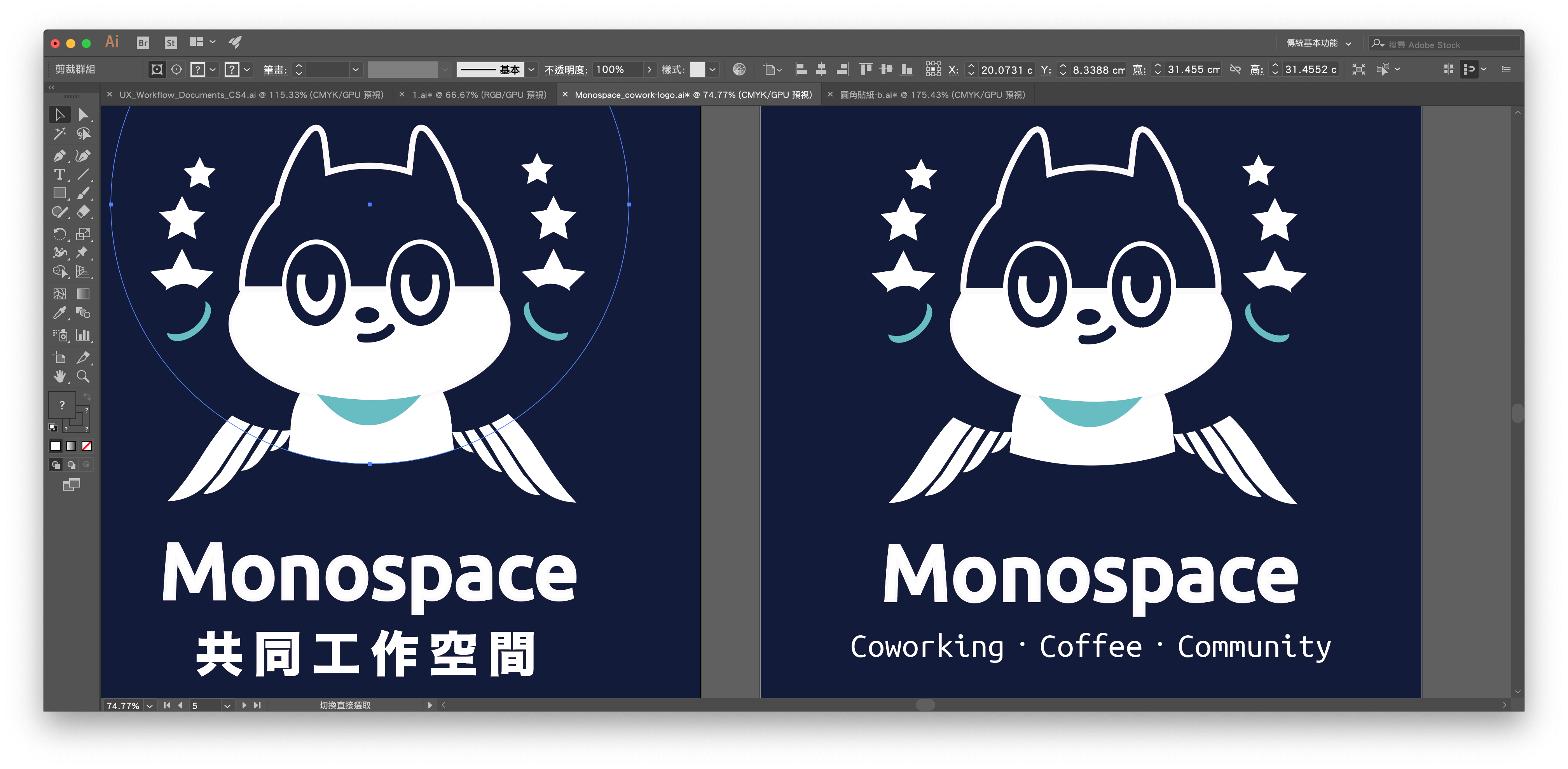The width and height of the screenshot is (1568, 769).
Task: Open the 傳統基本功能 workspace switcher
Action: tap(1318, 43)
